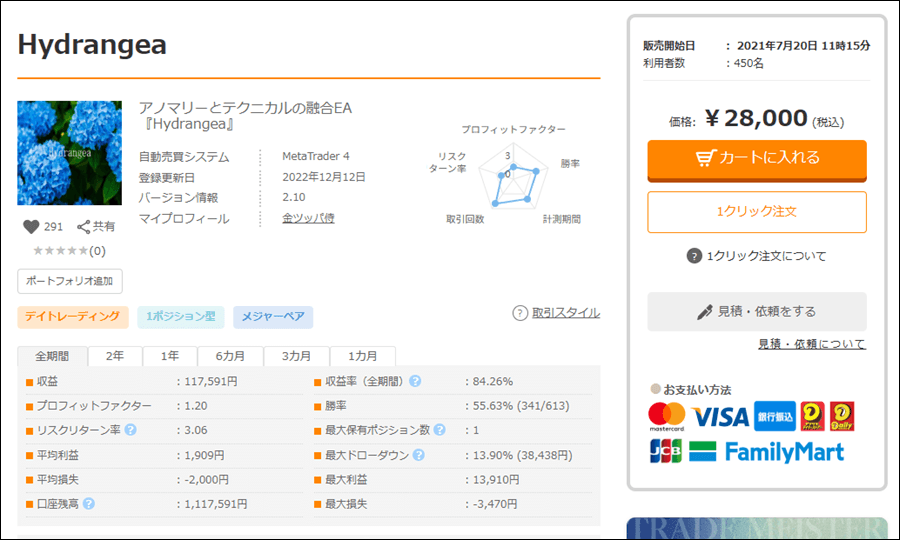Click the FamilyMart payment logo
This screenshot has height=540, width=900.
(x=784, y=452)
